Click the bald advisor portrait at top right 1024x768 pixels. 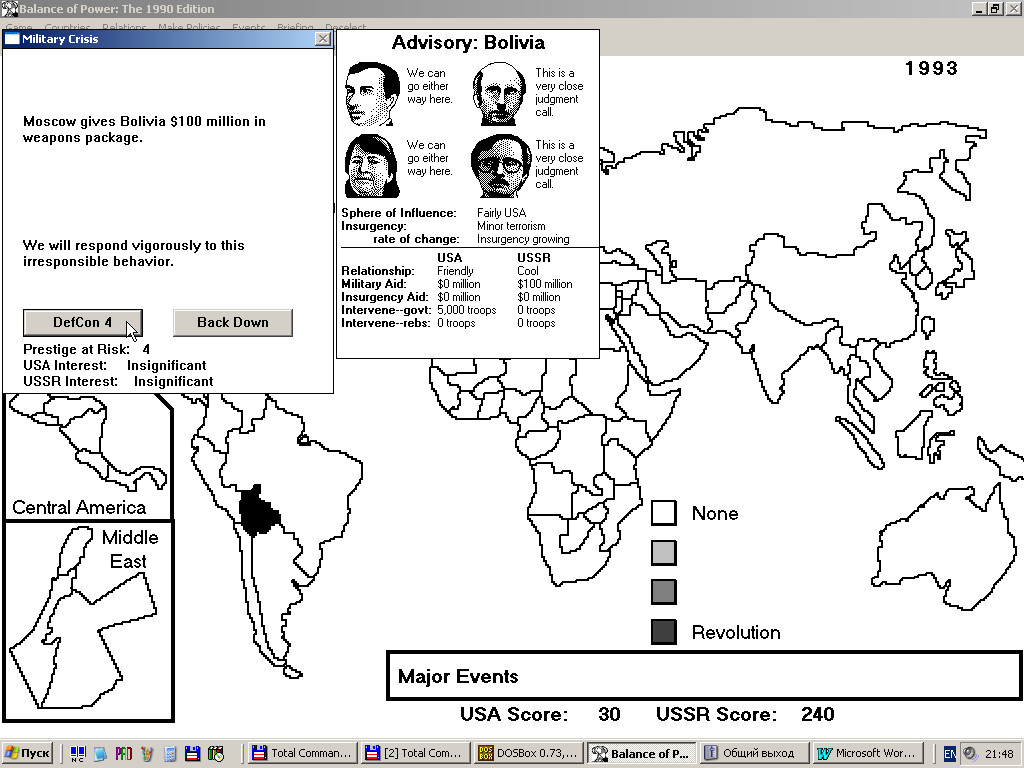tap(499, 94)
